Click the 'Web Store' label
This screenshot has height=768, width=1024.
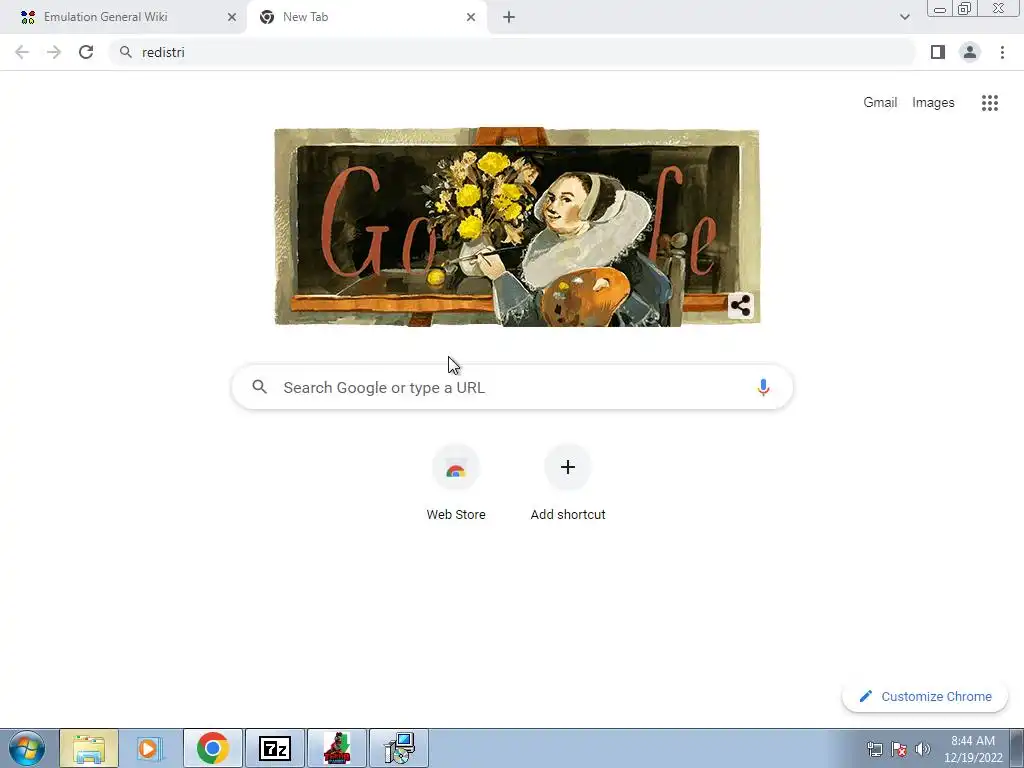pyautogui.click(x=456, y=515)
